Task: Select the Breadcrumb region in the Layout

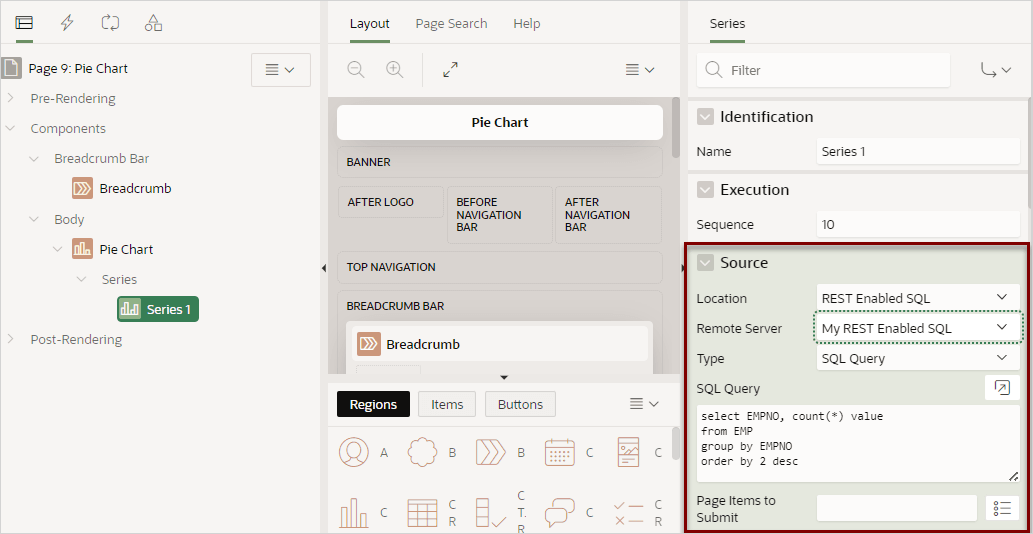Action: pyautogui.click(x=499, y=344)
